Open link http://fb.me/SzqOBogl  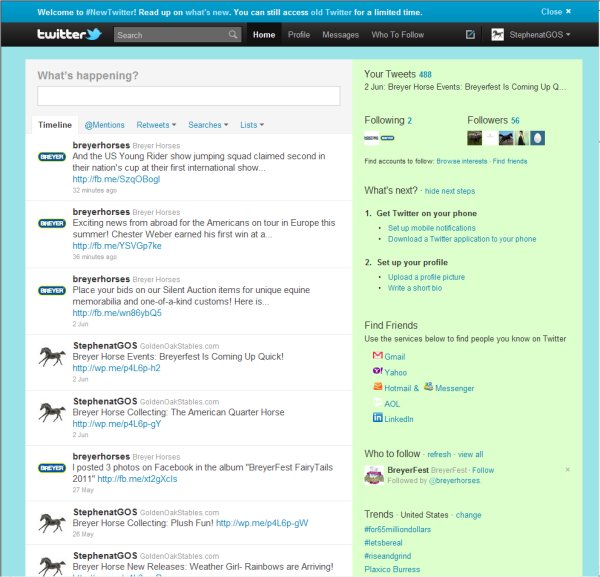coord(116,179)
